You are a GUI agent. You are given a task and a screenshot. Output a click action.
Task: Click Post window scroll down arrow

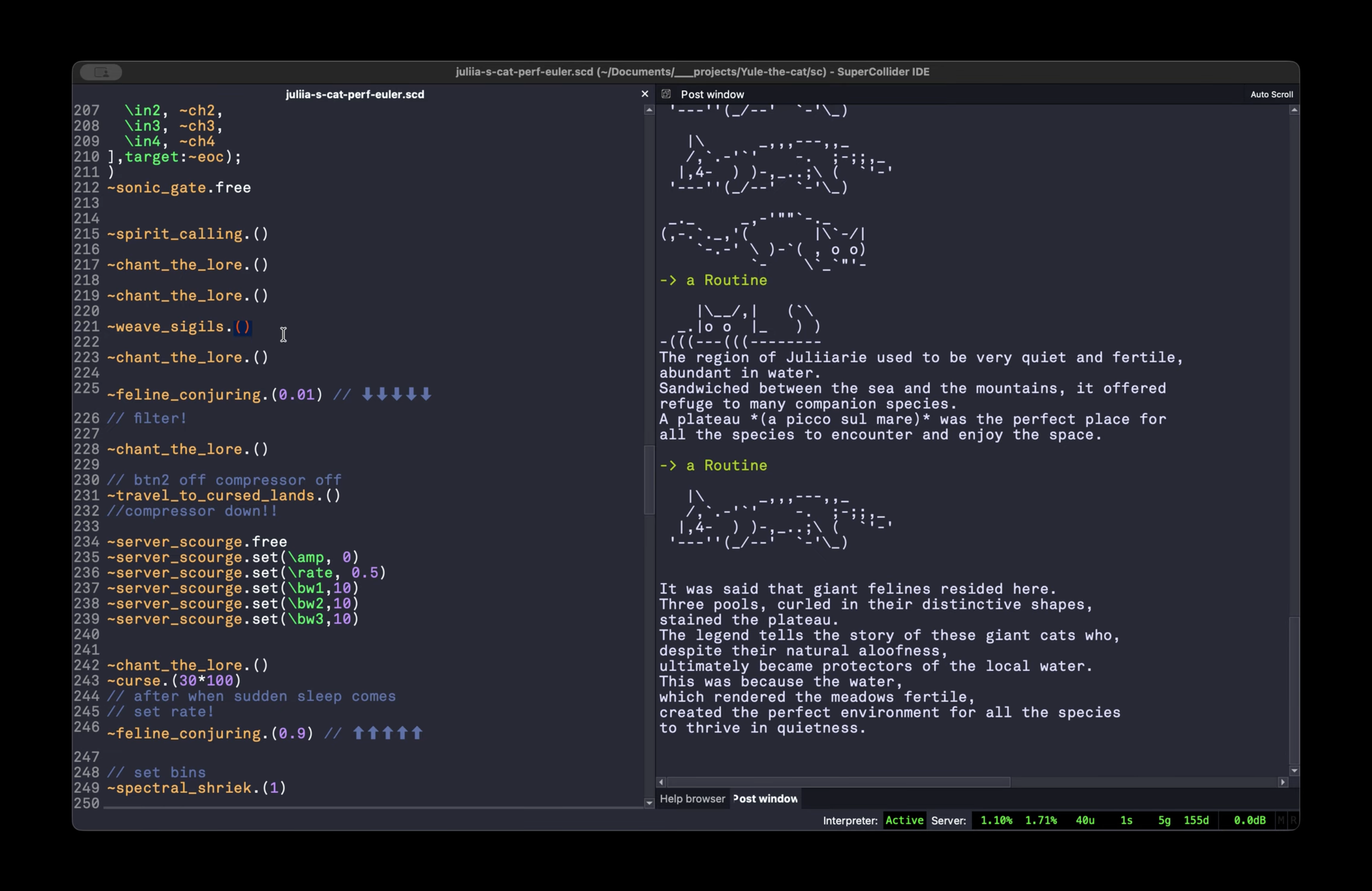coord(1294,770)
